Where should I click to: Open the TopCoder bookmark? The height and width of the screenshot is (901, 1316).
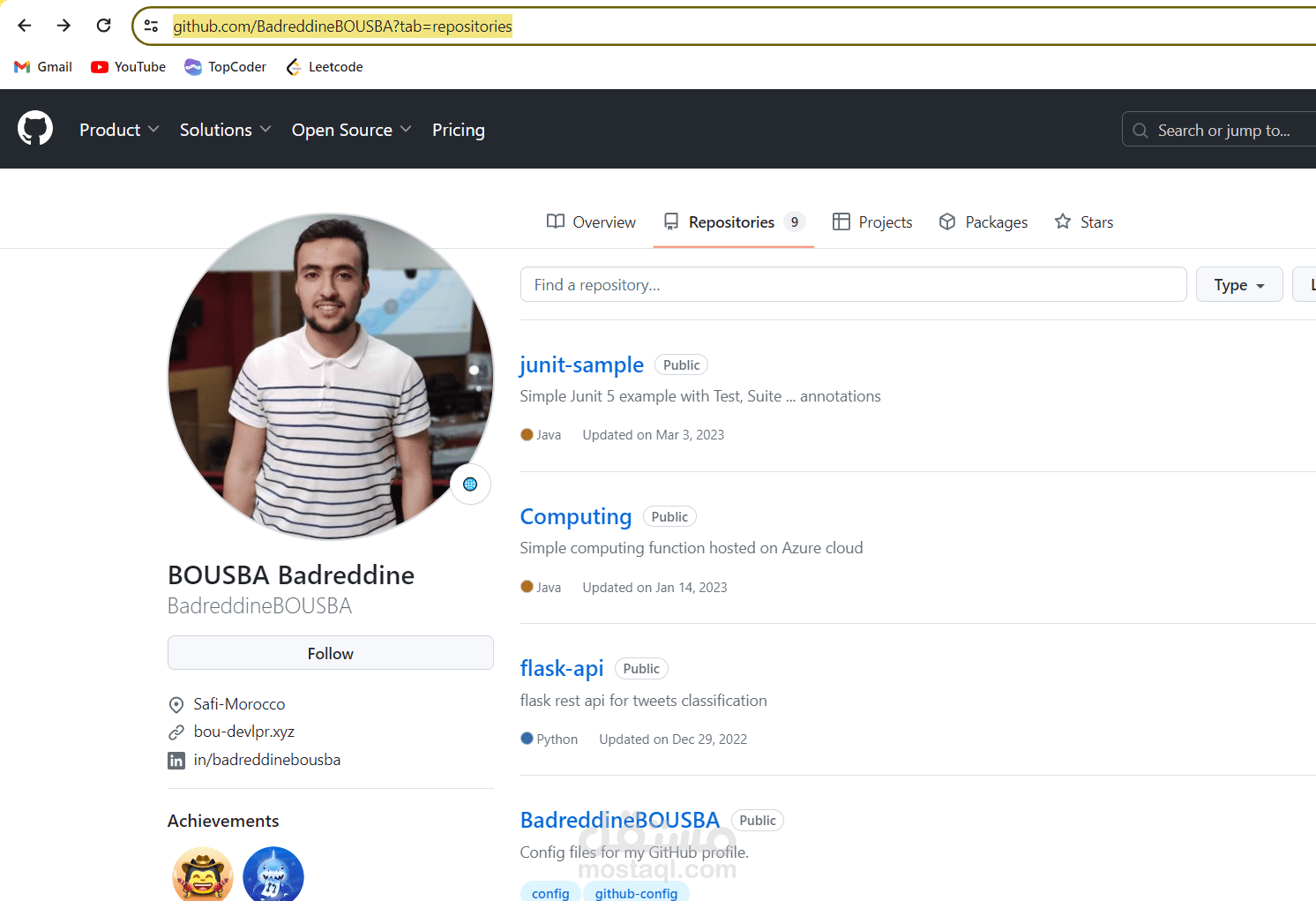tap(225, 67)
